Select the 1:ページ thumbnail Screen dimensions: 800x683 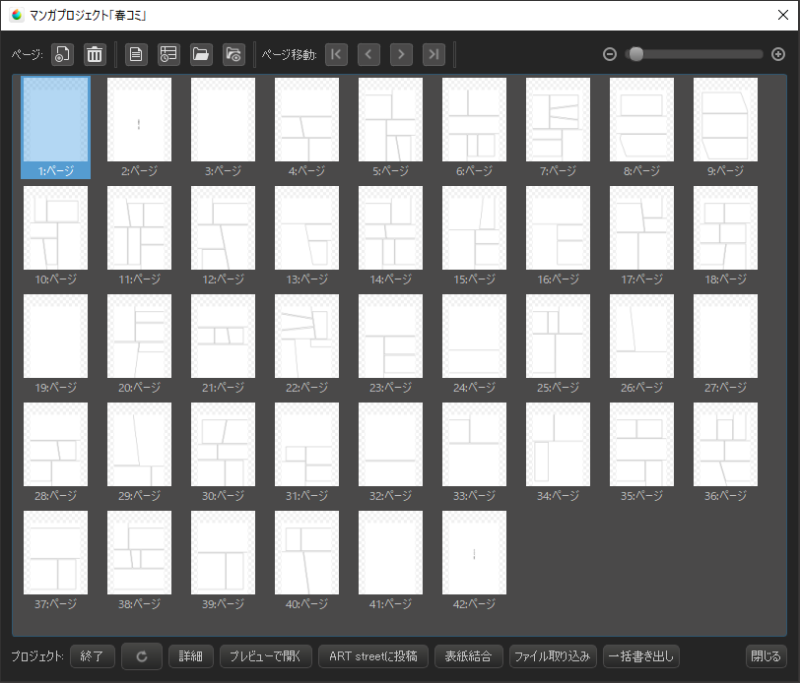coord(56,128)
